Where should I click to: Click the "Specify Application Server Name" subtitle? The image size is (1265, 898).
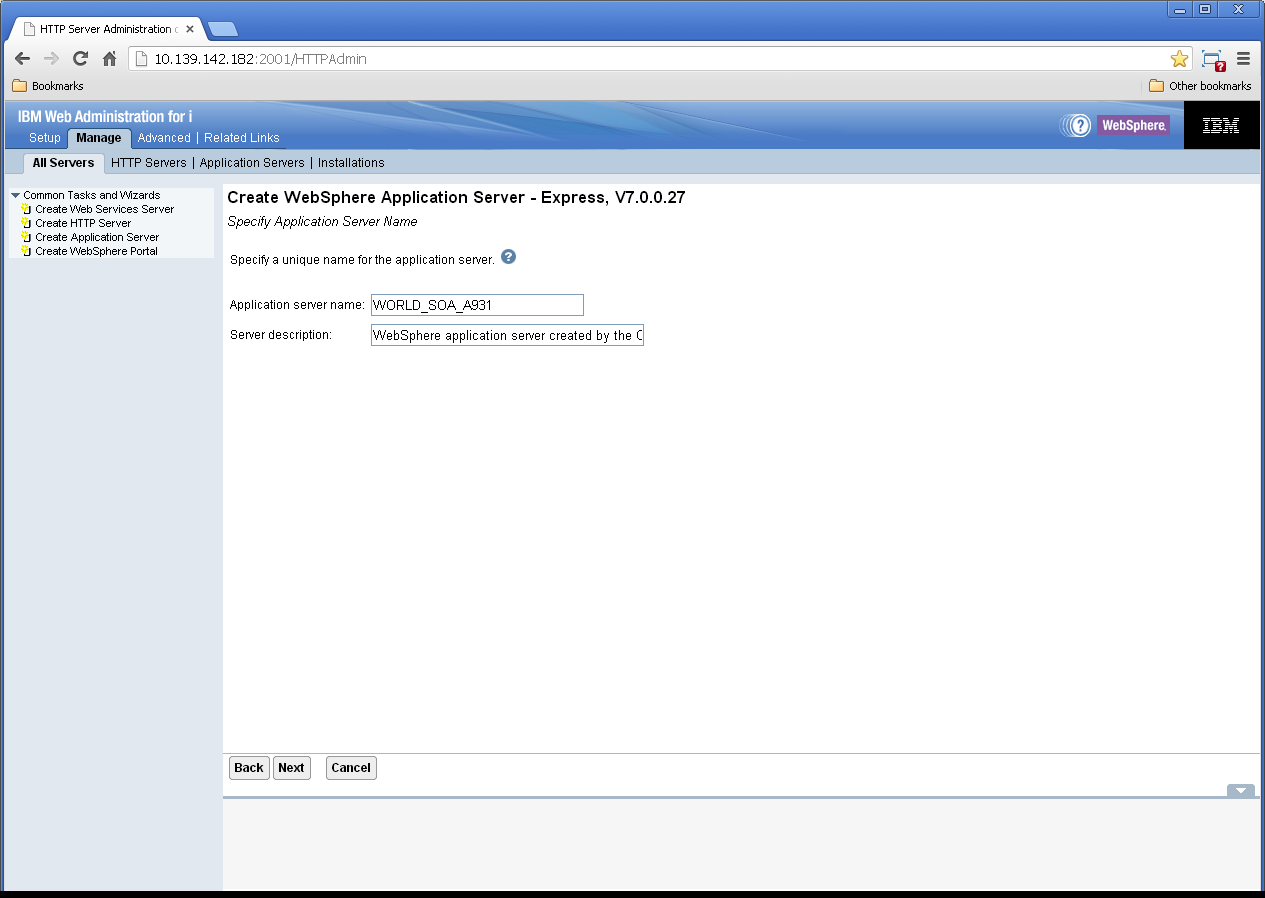point(322,221)
